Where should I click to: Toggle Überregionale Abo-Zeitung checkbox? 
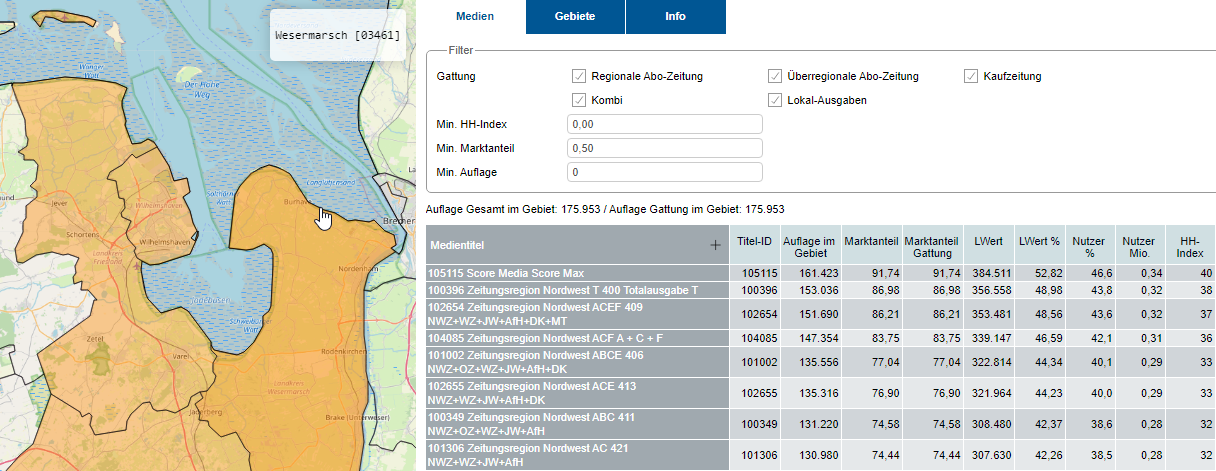(x=775, y=76)
